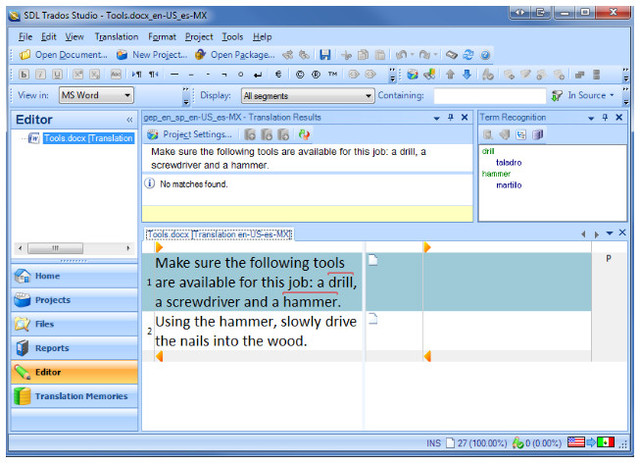Click the term 'taladro'
The height and width of the screenshot is (464, 640).
[x=509, y=162]
